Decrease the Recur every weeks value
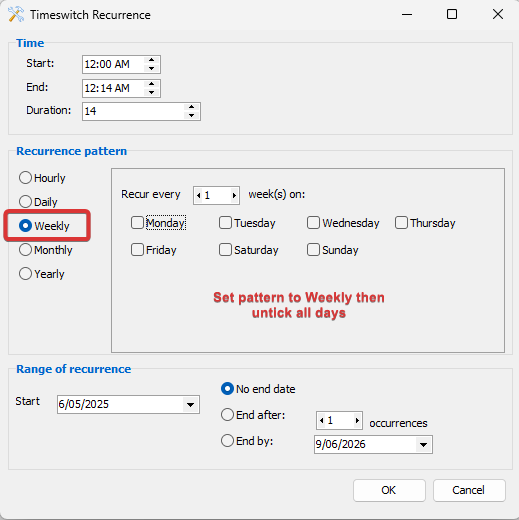 coord(199,195)
